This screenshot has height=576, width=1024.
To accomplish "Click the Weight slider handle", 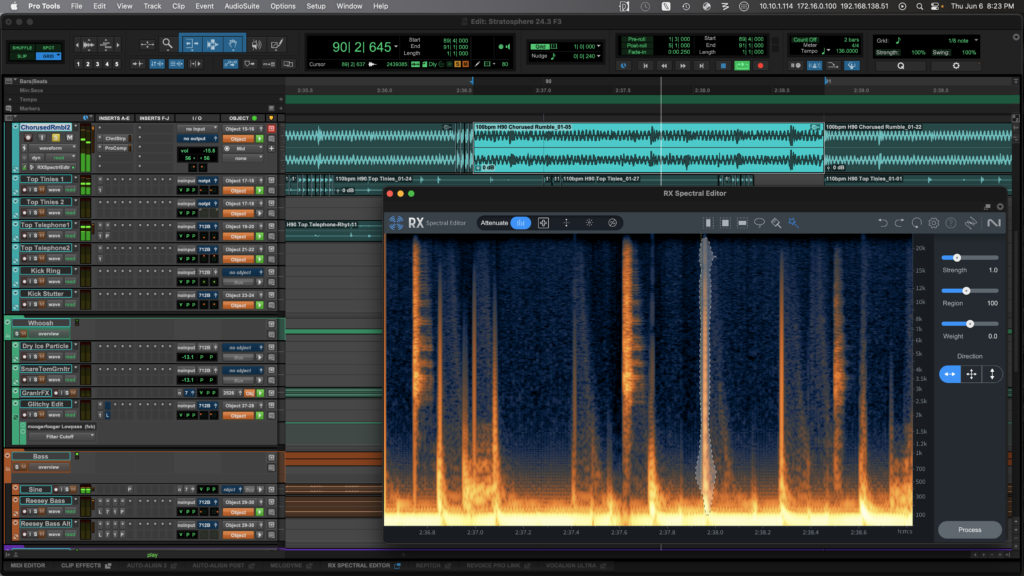I will click(970, 324).
